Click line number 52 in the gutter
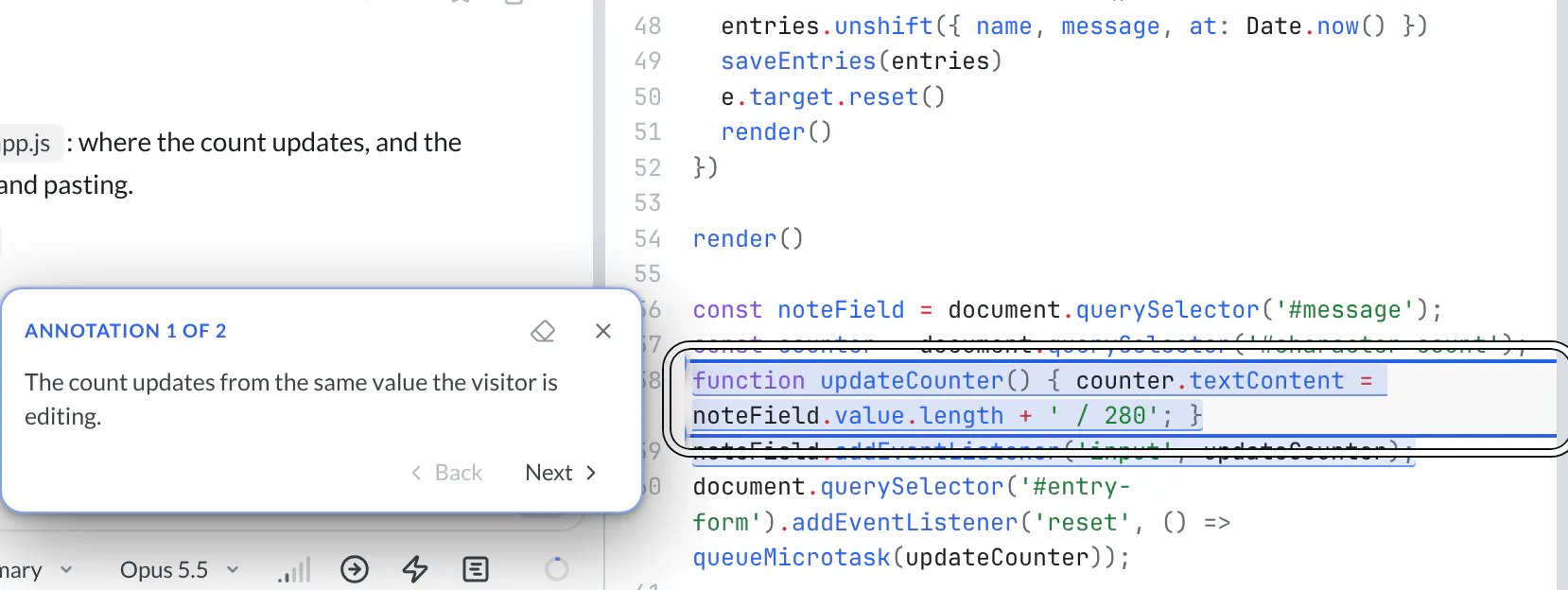Screen dimensions: 1568x590 point(648,168)
